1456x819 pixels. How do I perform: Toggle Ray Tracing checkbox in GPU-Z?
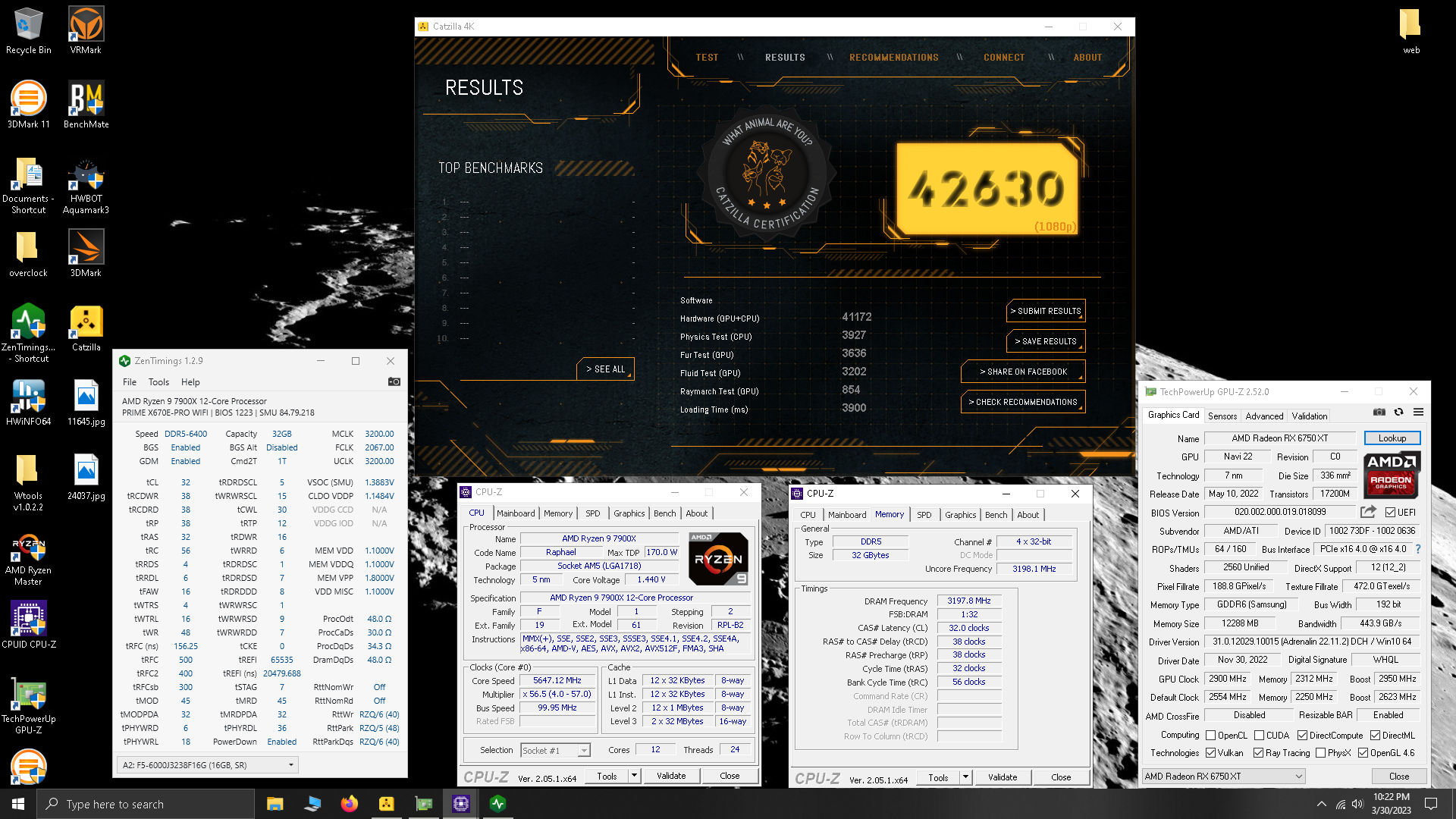(x=1258, y=753)
